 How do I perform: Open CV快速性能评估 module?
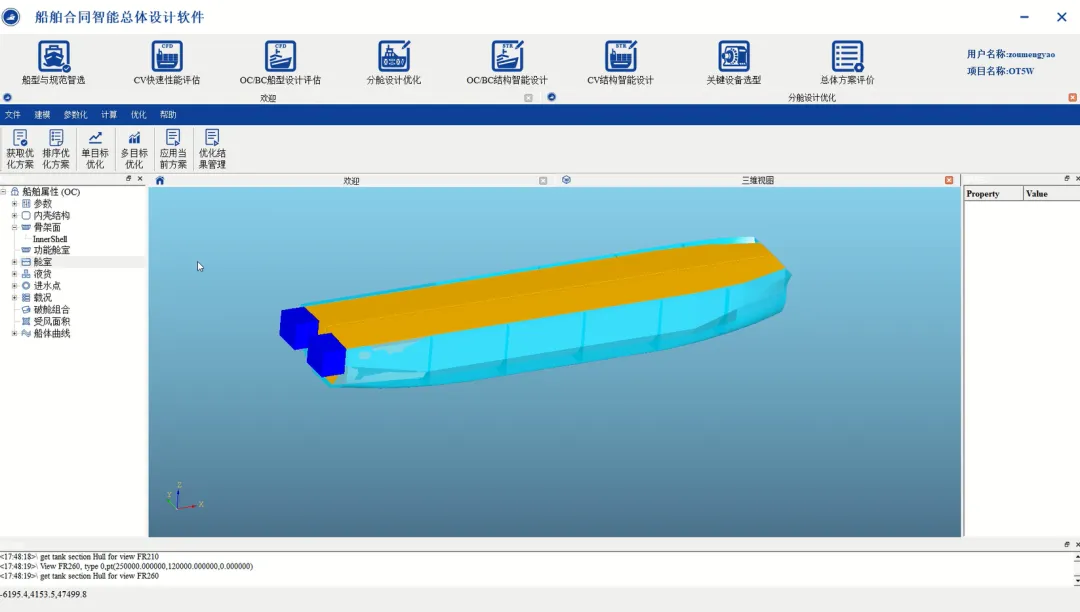(x=167, y=63)
